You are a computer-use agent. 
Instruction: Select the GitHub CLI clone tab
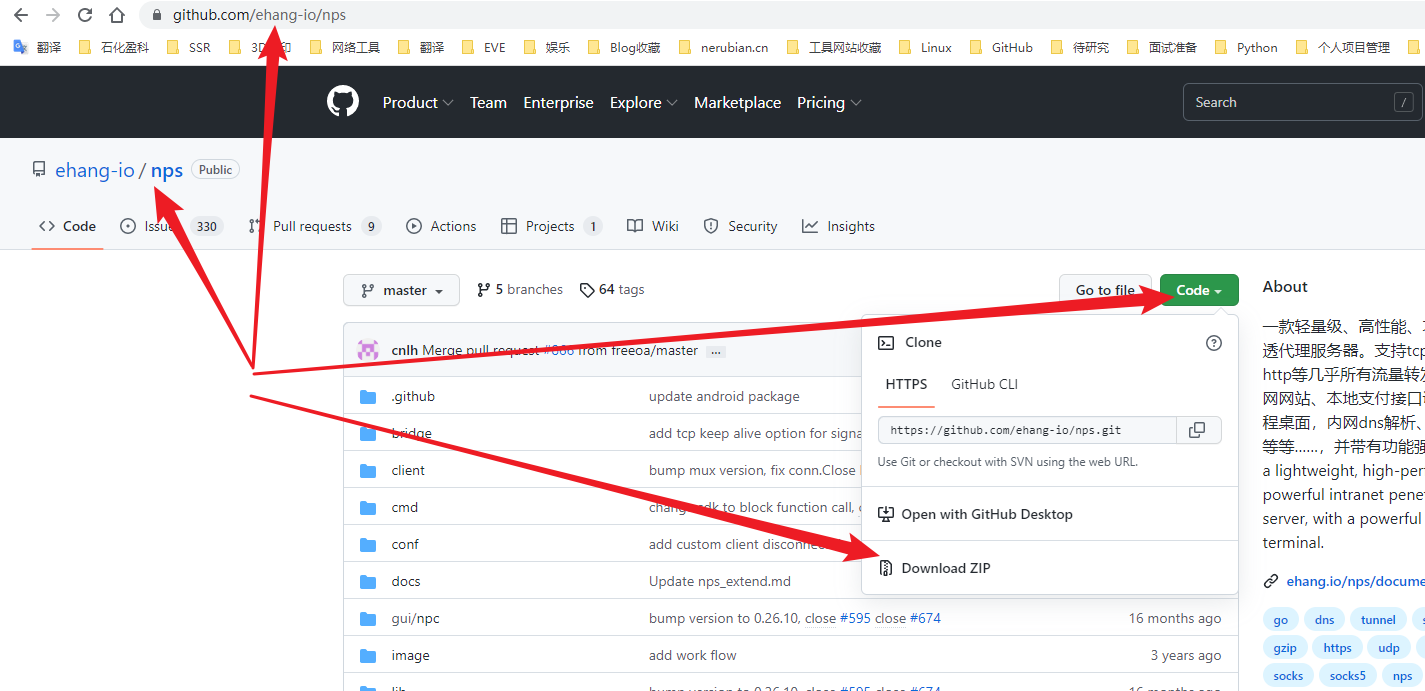pyautogui.click(x=984, y=384)
